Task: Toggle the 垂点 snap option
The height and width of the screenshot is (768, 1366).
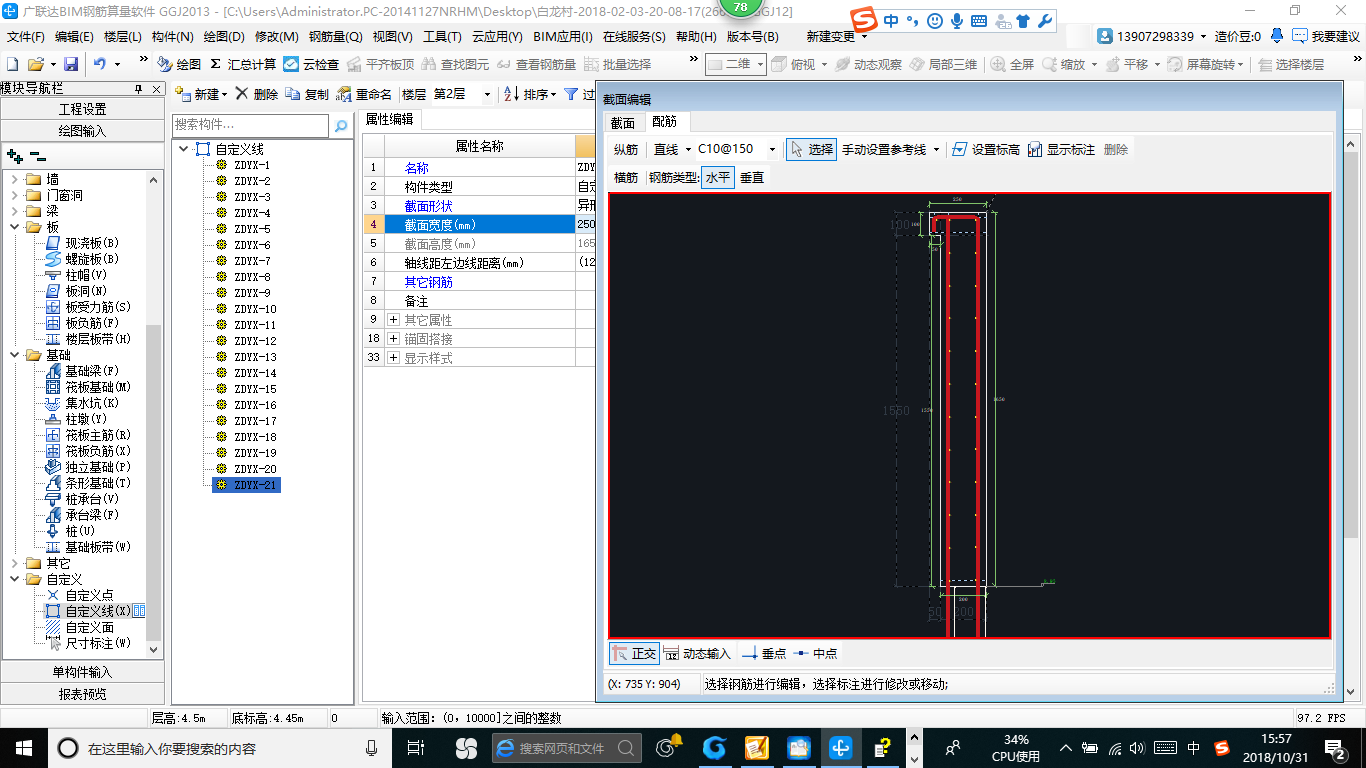Action: pos(764,653)
